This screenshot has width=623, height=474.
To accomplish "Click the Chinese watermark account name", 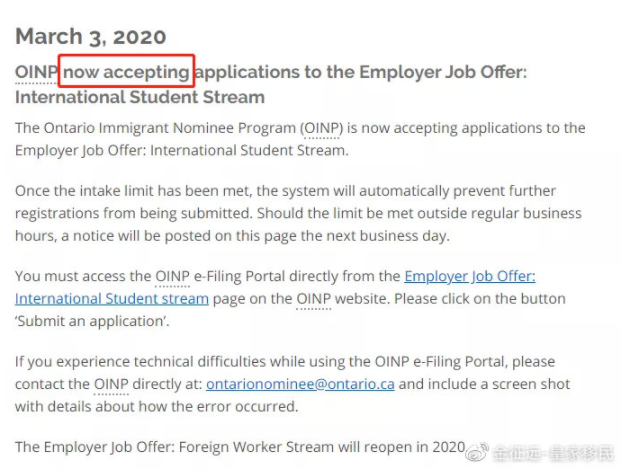I will pos(553,453).
